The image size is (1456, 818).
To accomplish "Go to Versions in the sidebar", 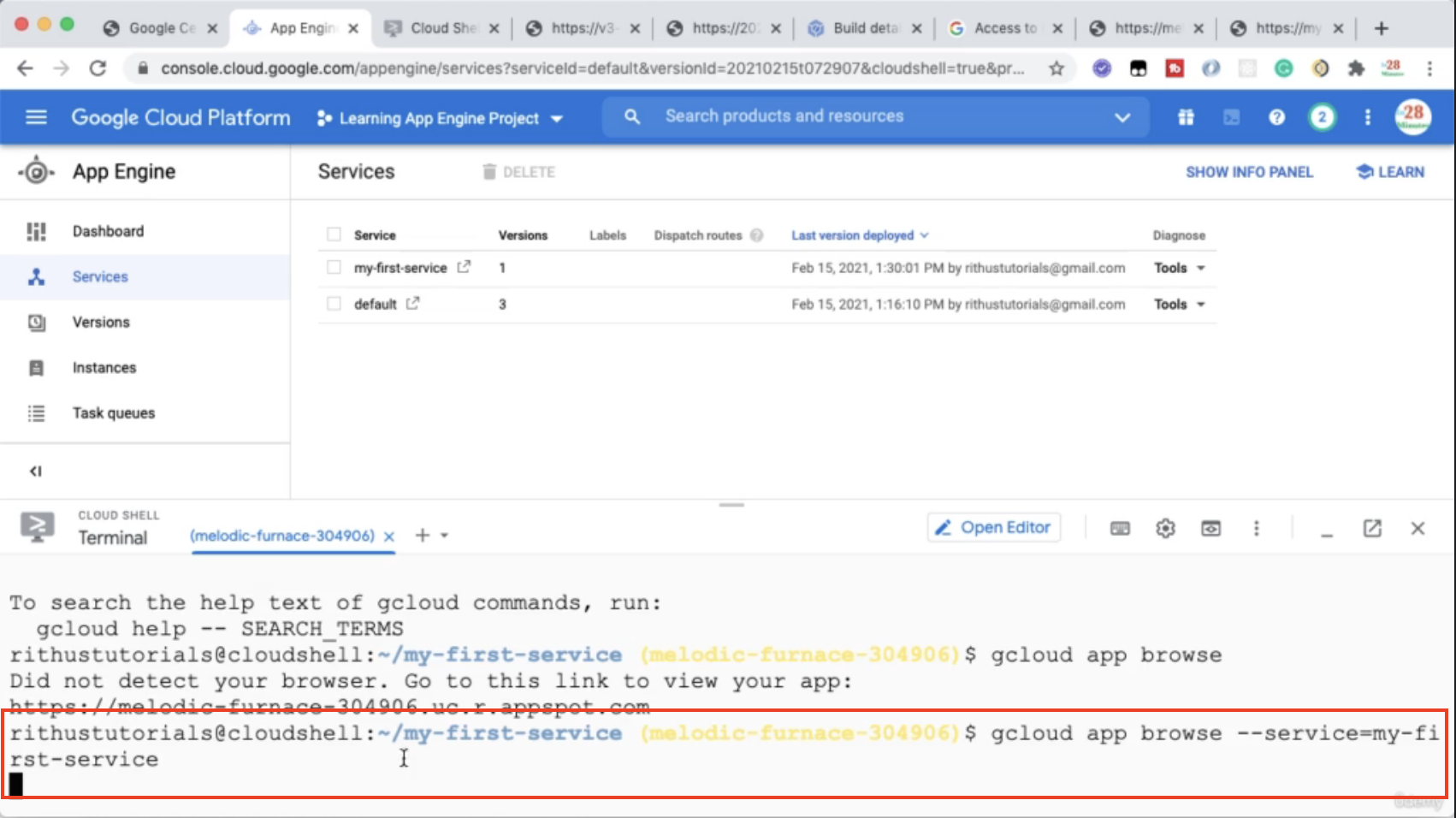I will (145, 322).
